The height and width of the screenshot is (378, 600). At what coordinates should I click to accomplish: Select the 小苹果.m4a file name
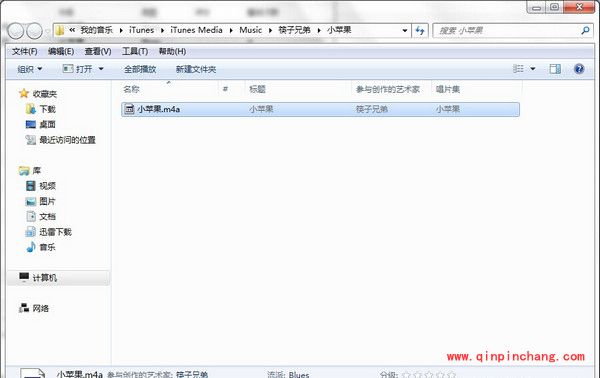click(158, 109)
